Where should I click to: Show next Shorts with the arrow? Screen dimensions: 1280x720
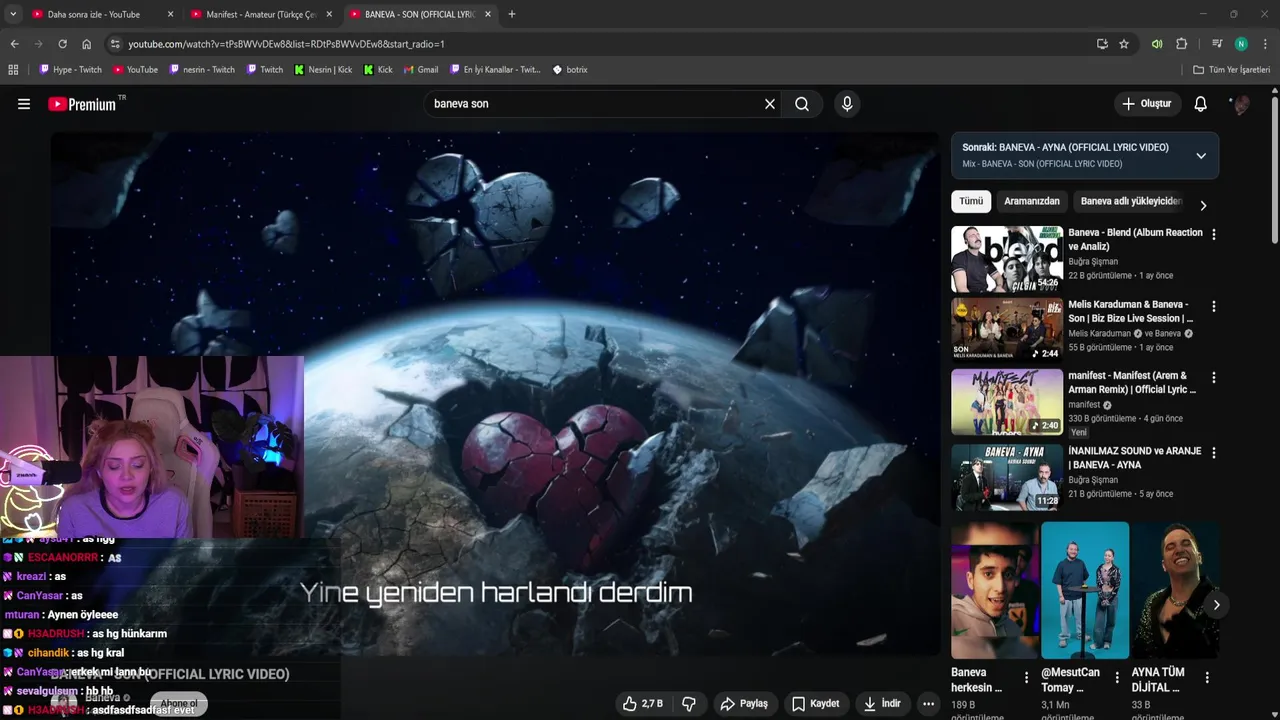(1216, 604)
